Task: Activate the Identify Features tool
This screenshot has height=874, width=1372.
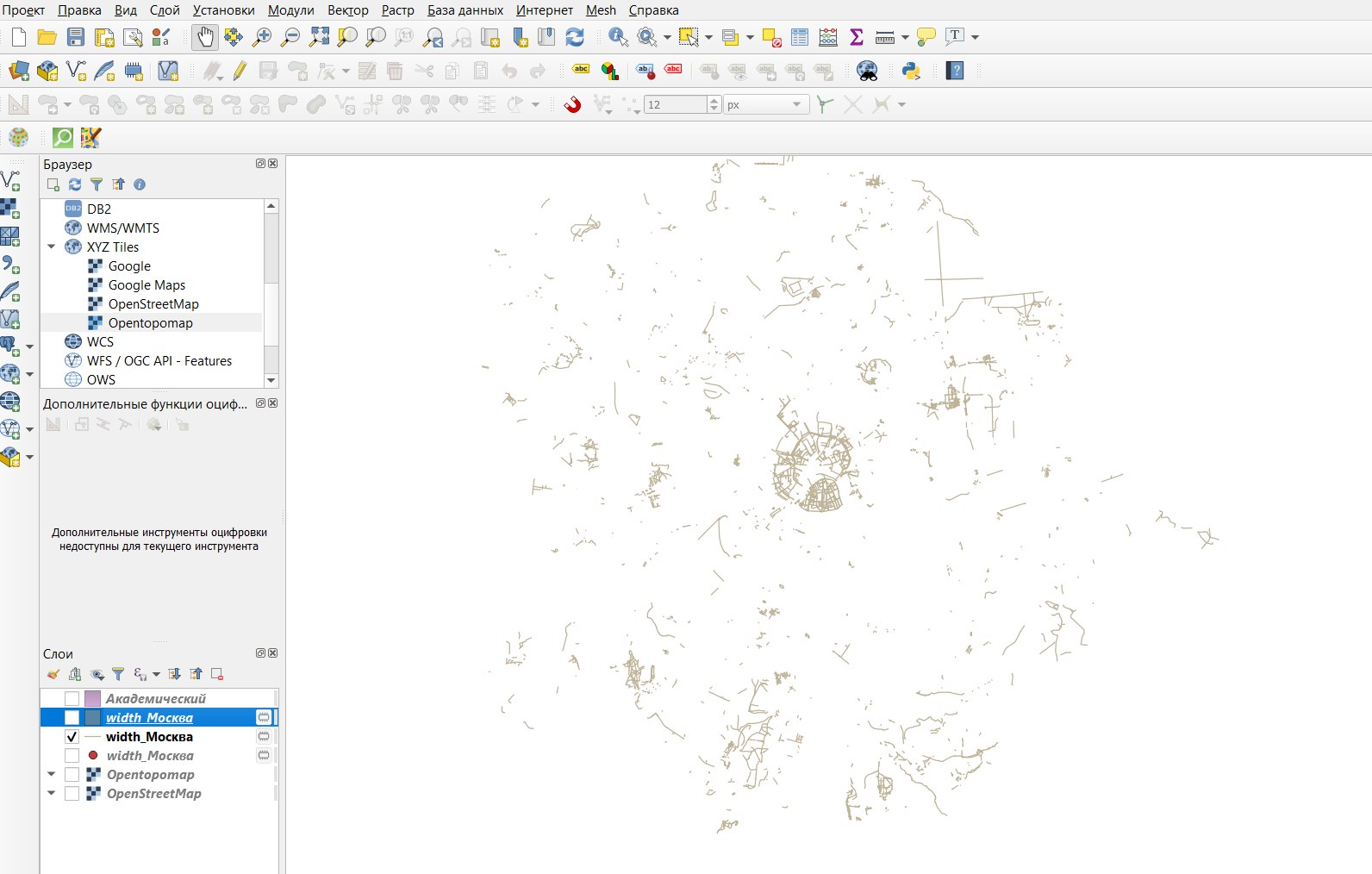Action: pos(618,37)
